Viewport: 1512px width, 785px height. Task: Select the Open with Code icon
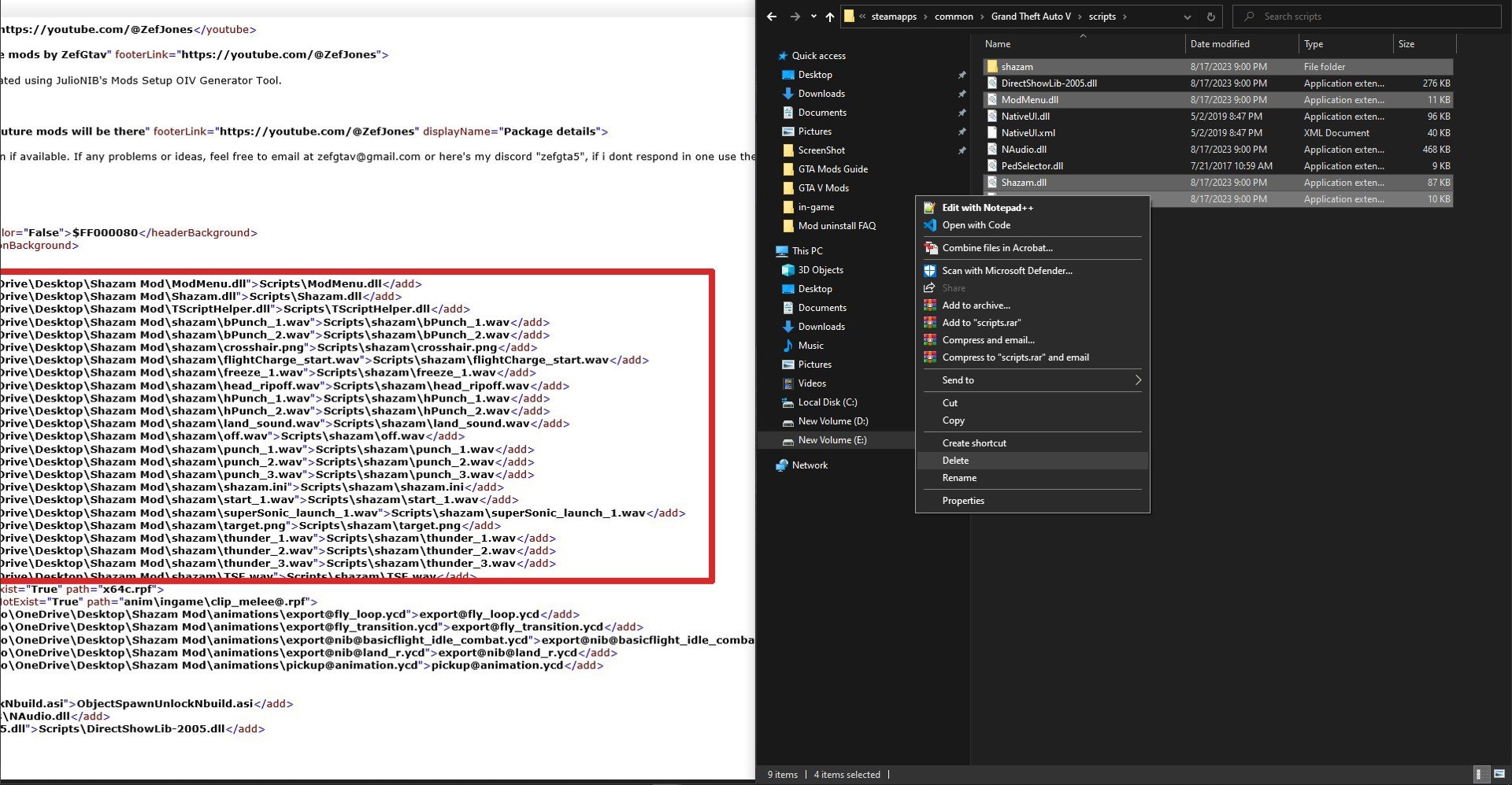[928, 225]
